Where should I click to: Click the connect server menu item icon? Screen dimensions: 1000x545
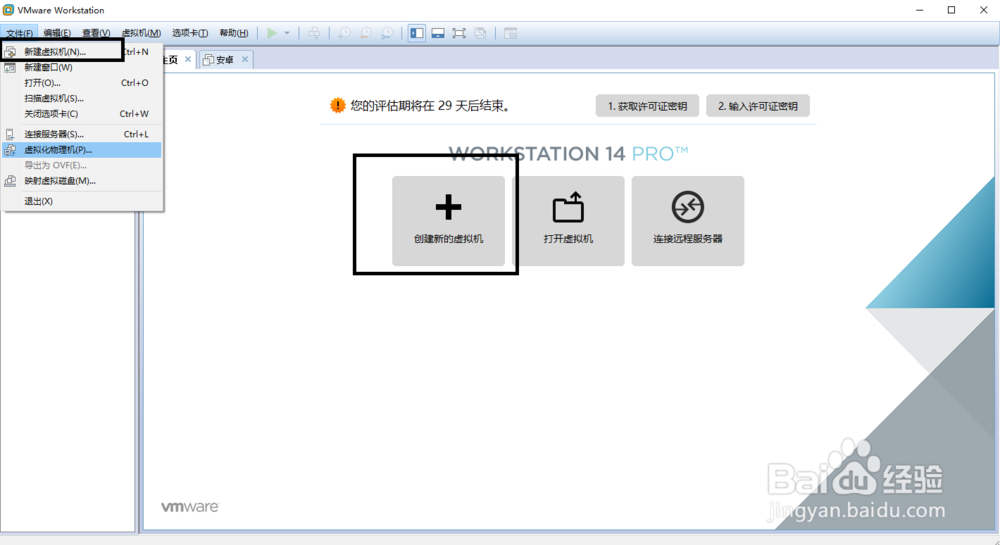coord(10,134)
